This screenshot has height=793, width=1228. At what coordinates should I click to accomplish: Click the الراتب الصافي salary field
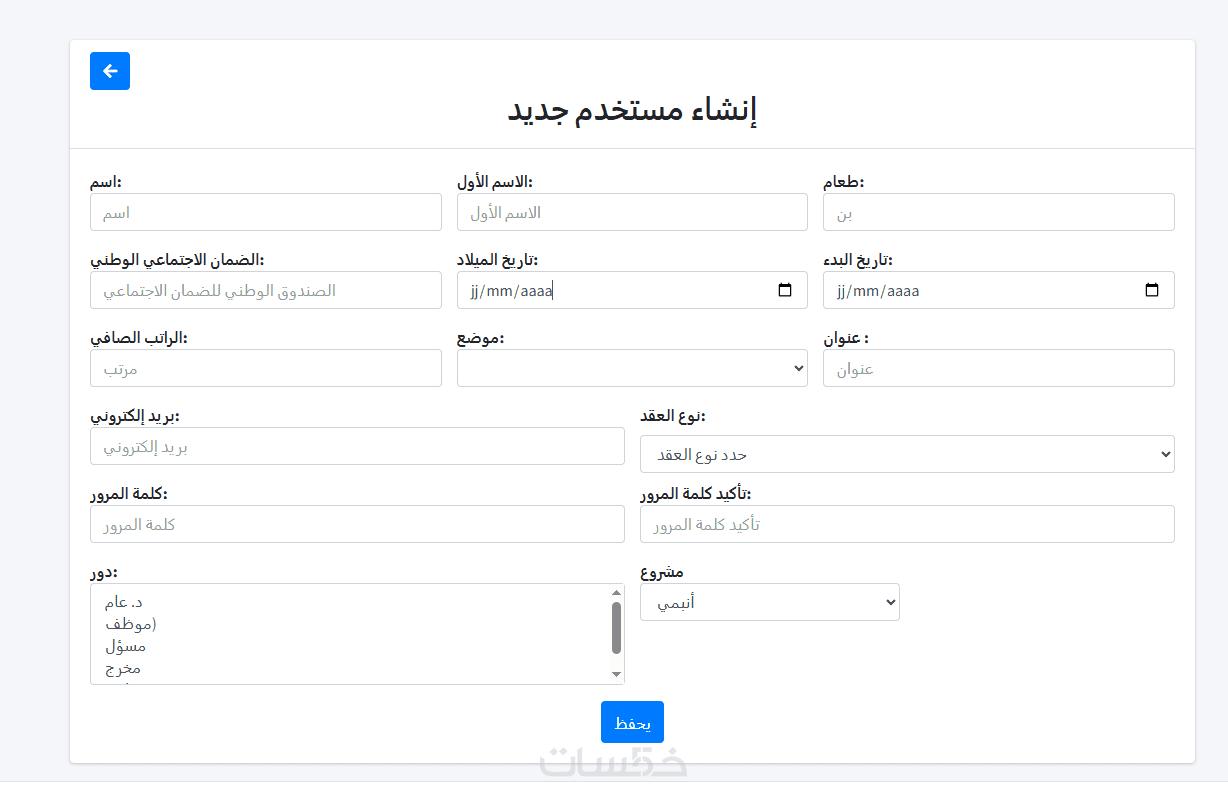pyautogui.click(x=266, y=369)
